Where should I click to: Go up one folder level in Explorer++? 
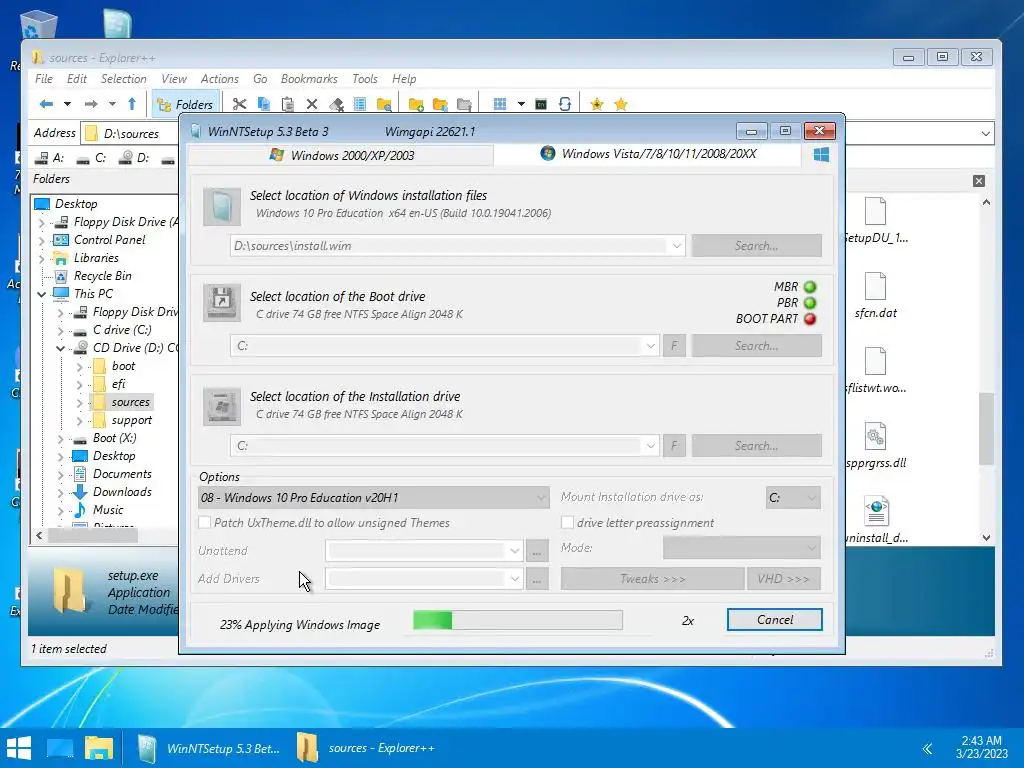coord(132,104)
